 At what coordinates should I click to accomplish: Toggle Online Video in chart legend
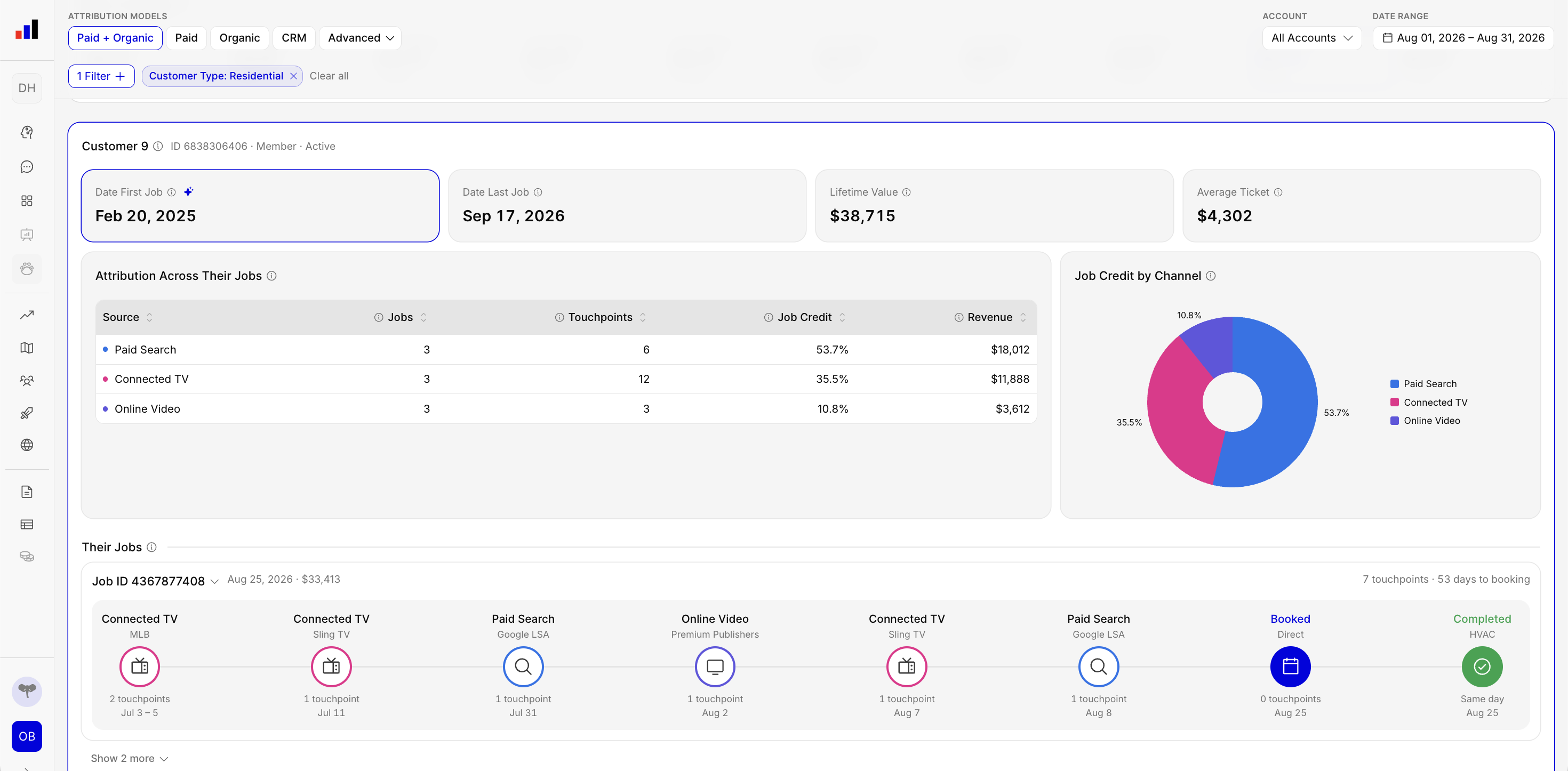(x=1425, y=421)
